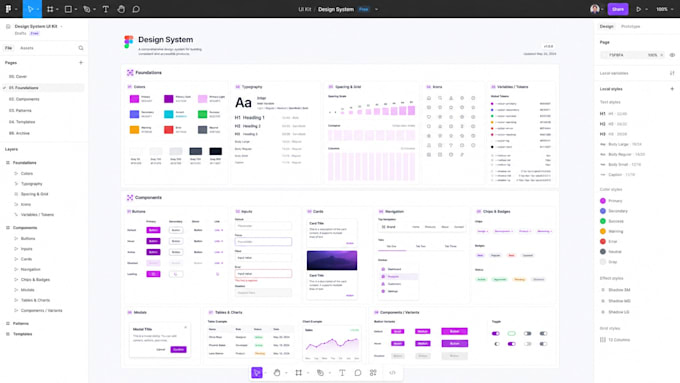Select the Text tool in bottom toolbar

coord(342,373)
